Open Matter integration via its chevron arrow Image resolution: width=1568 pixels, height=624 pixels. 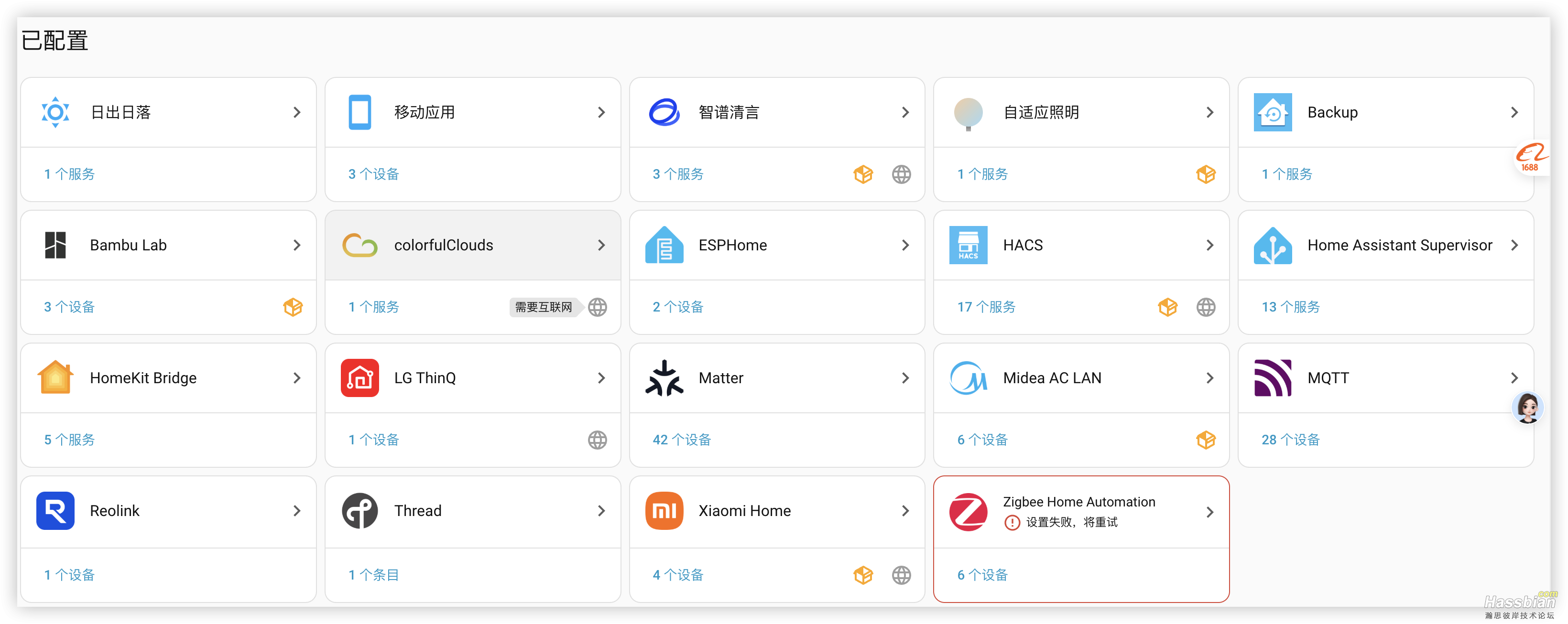coord(905,377)
